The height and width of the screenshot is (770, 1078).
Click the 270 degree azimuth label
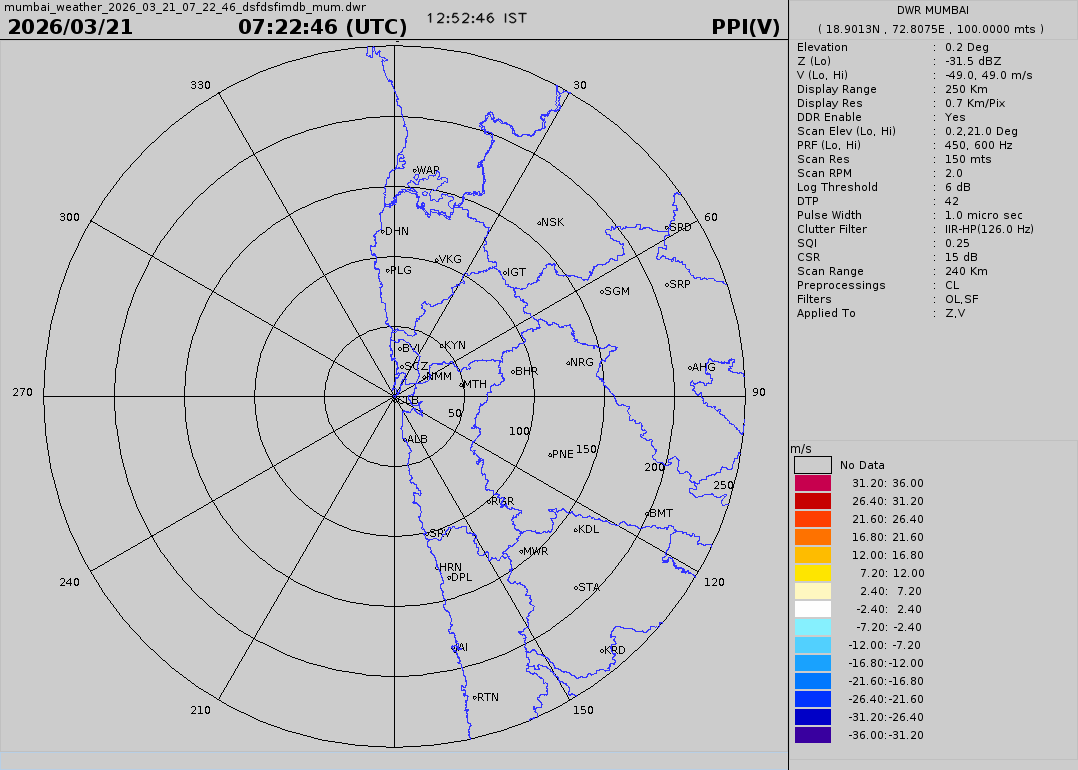(x=22, y=392)
